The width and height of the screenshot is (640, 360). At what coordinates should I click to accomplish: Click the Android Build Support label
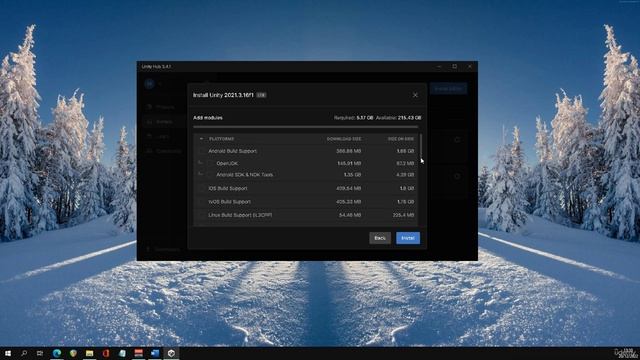pyautogui.click(x=232, y=151)
